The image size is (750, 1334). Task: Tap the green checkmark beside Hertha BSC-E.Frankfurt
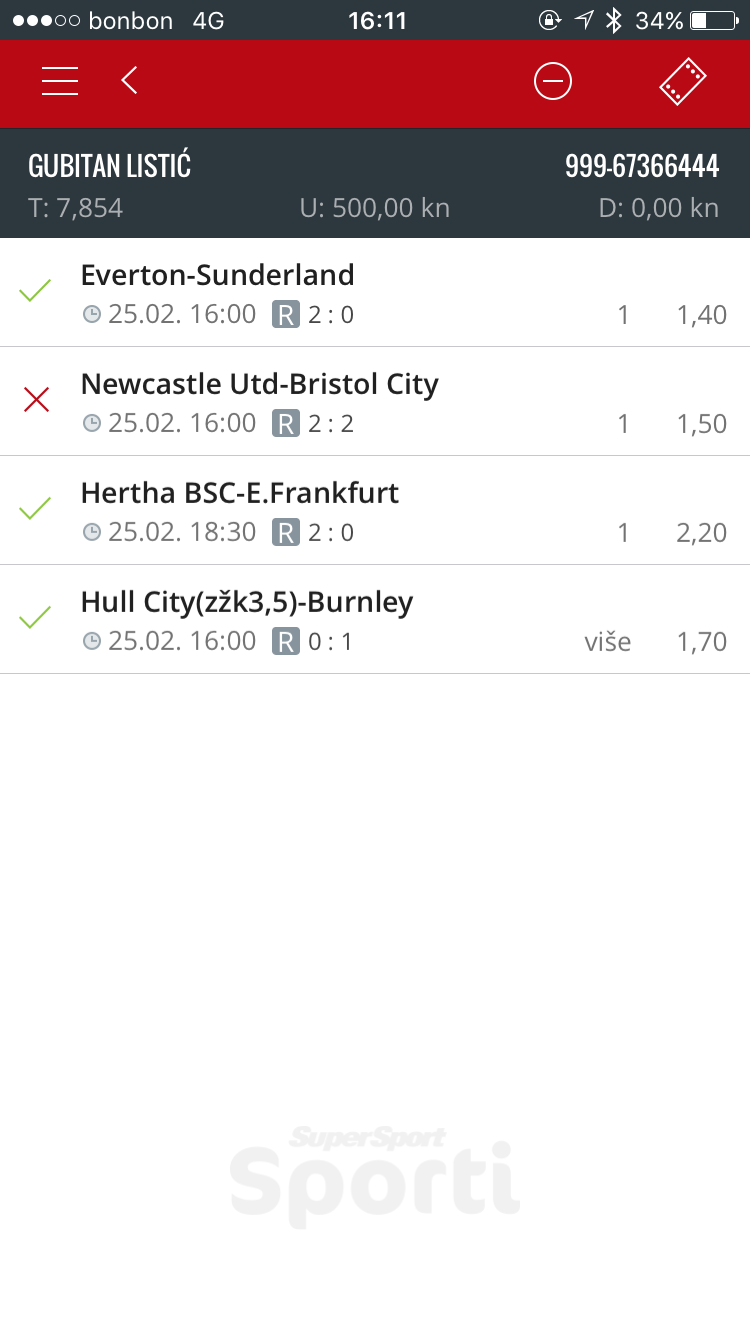click(36, 510)
